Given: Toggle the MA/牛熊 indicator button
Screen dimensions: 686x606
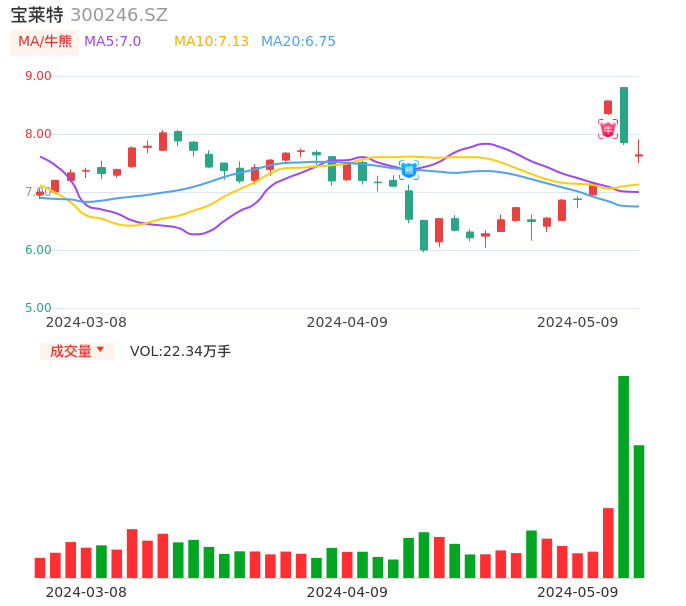Looking at the screenshot, I should pos(44,42).
